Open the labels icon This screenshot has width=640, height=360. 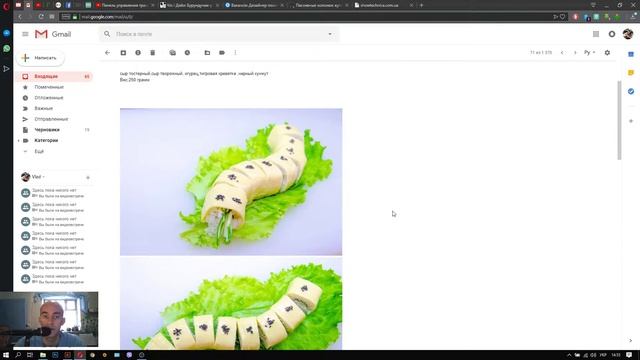222,52
